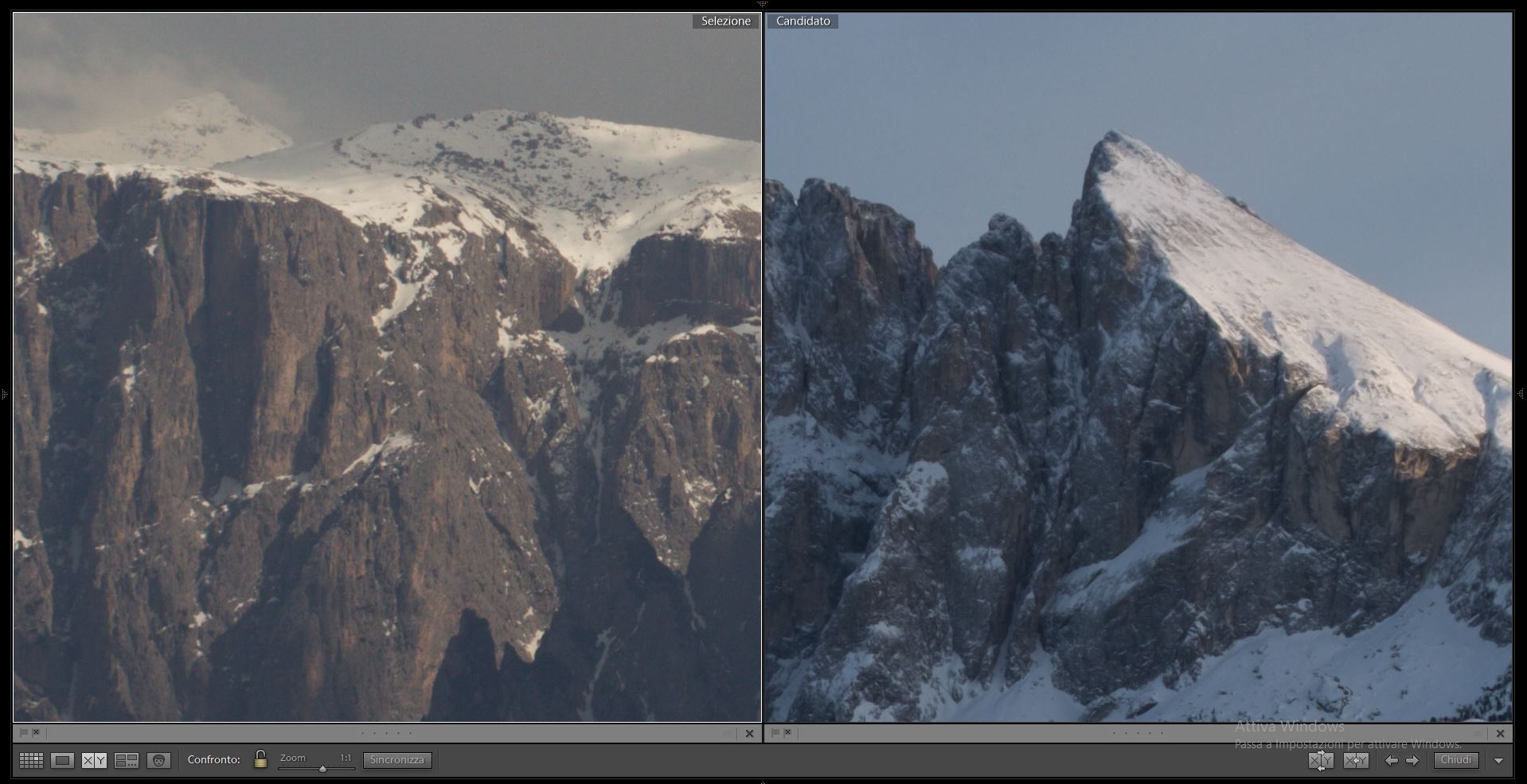Select next photo with right arrow
The image size is (1527, 784).
[x=1412, y=760]
